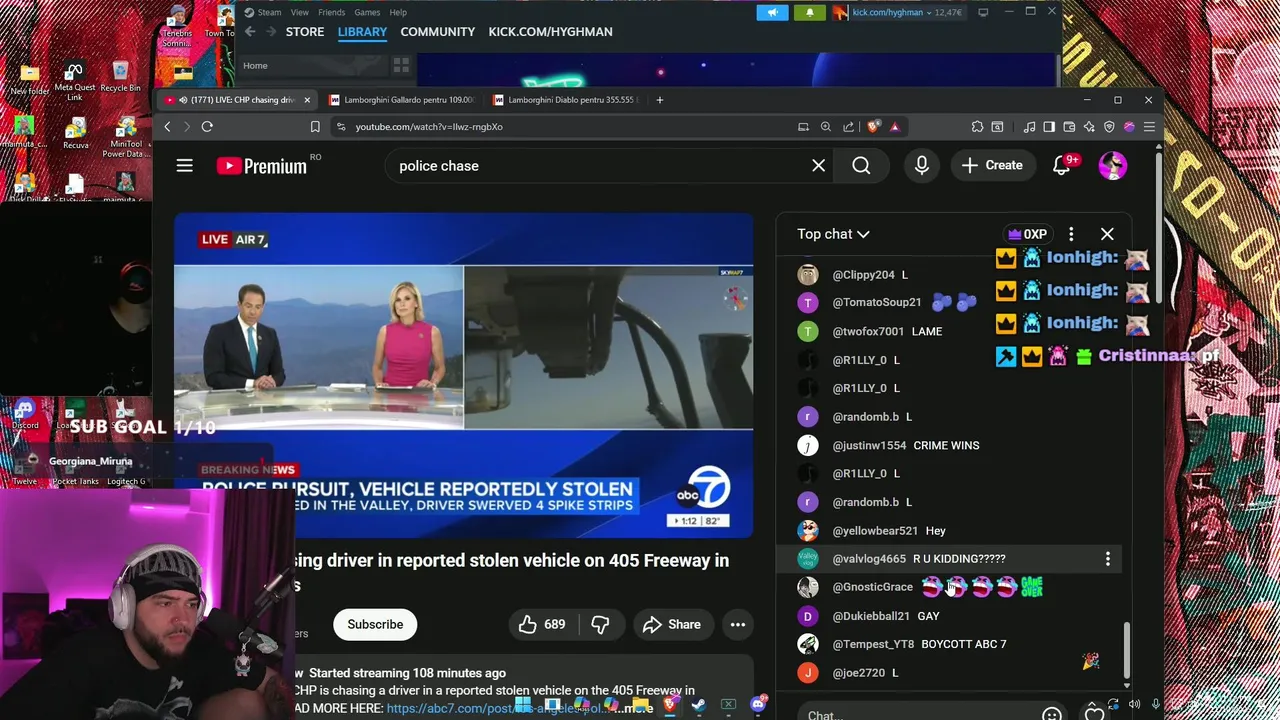
Task: Start voice search with the microphone
Action: pyautogui.click(x=921, y=166)
